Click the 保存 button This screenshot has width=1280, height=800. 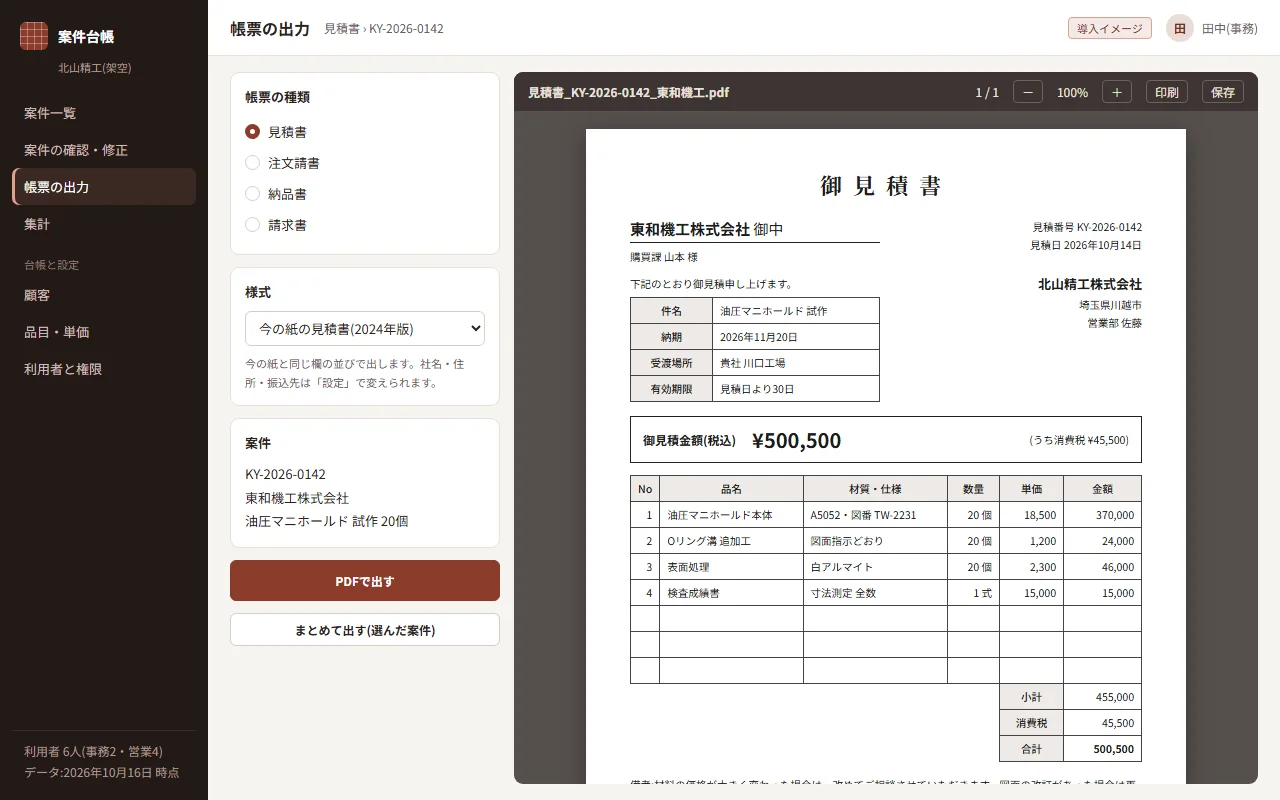[x=1223, y=92]
